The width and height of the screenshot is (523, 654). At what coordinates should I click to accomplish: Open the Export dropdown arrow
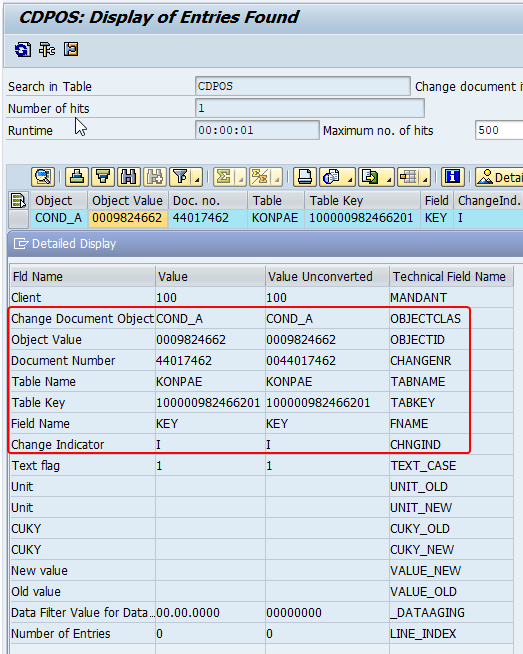click(388, 177)
